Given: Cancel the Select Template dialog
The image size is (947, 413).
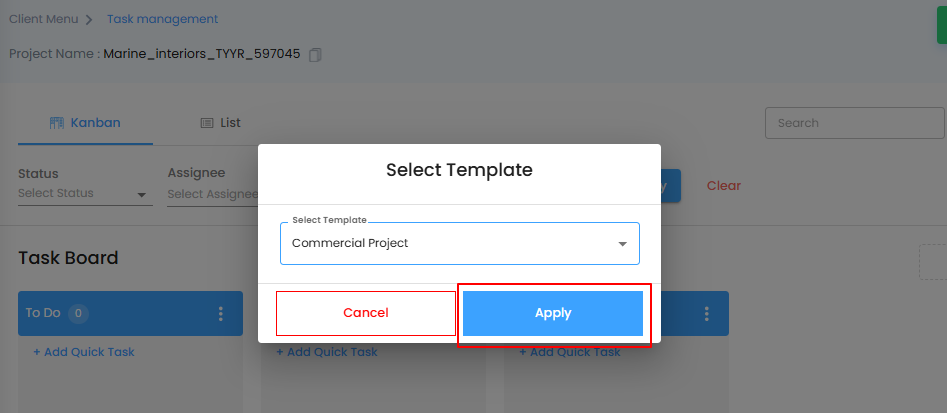Looking at the screenshot, I should pos(365,313).
